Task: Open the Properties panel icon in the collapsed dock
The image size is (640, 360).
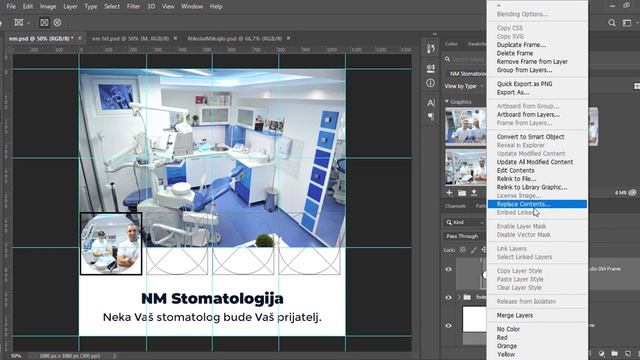Action: 431,68
